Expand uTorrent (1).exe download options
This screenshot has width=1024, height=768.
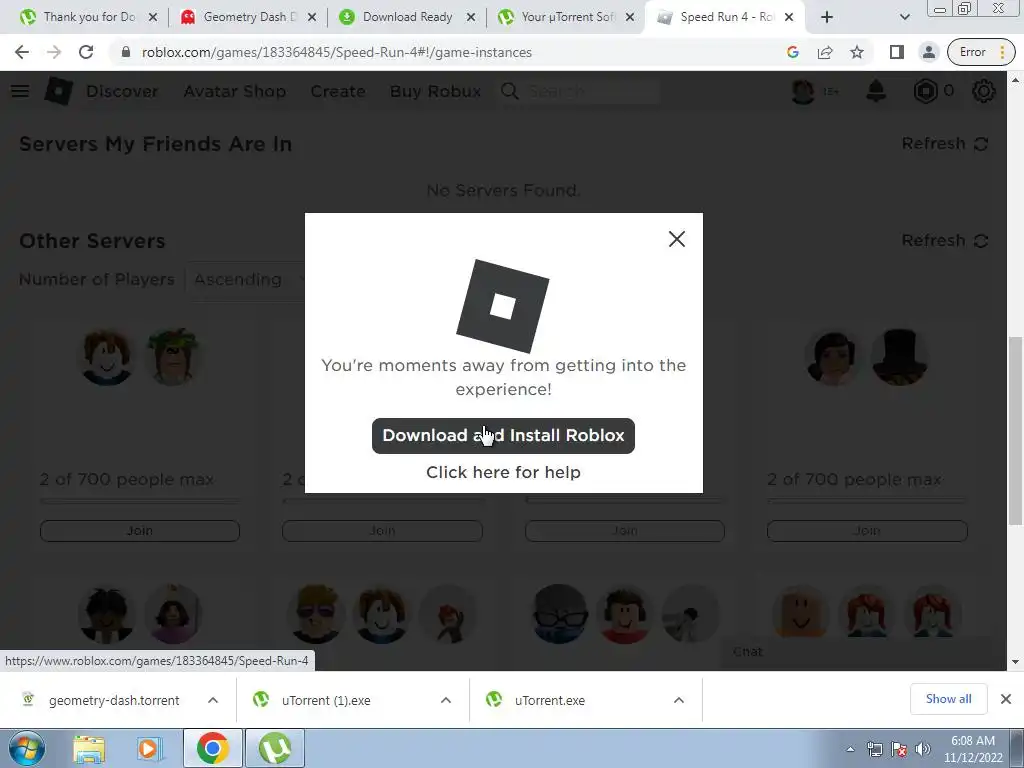(446, 700)
